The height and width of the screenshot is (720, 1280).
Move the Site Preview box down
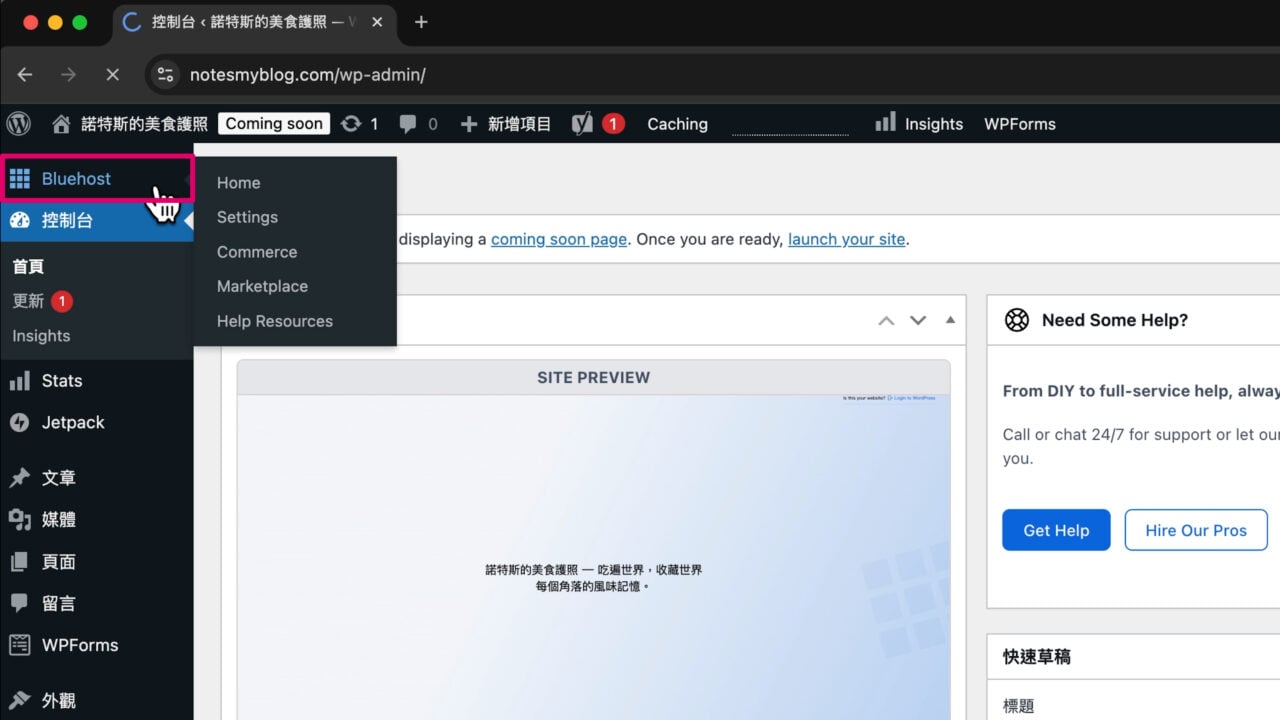(918, 319)
